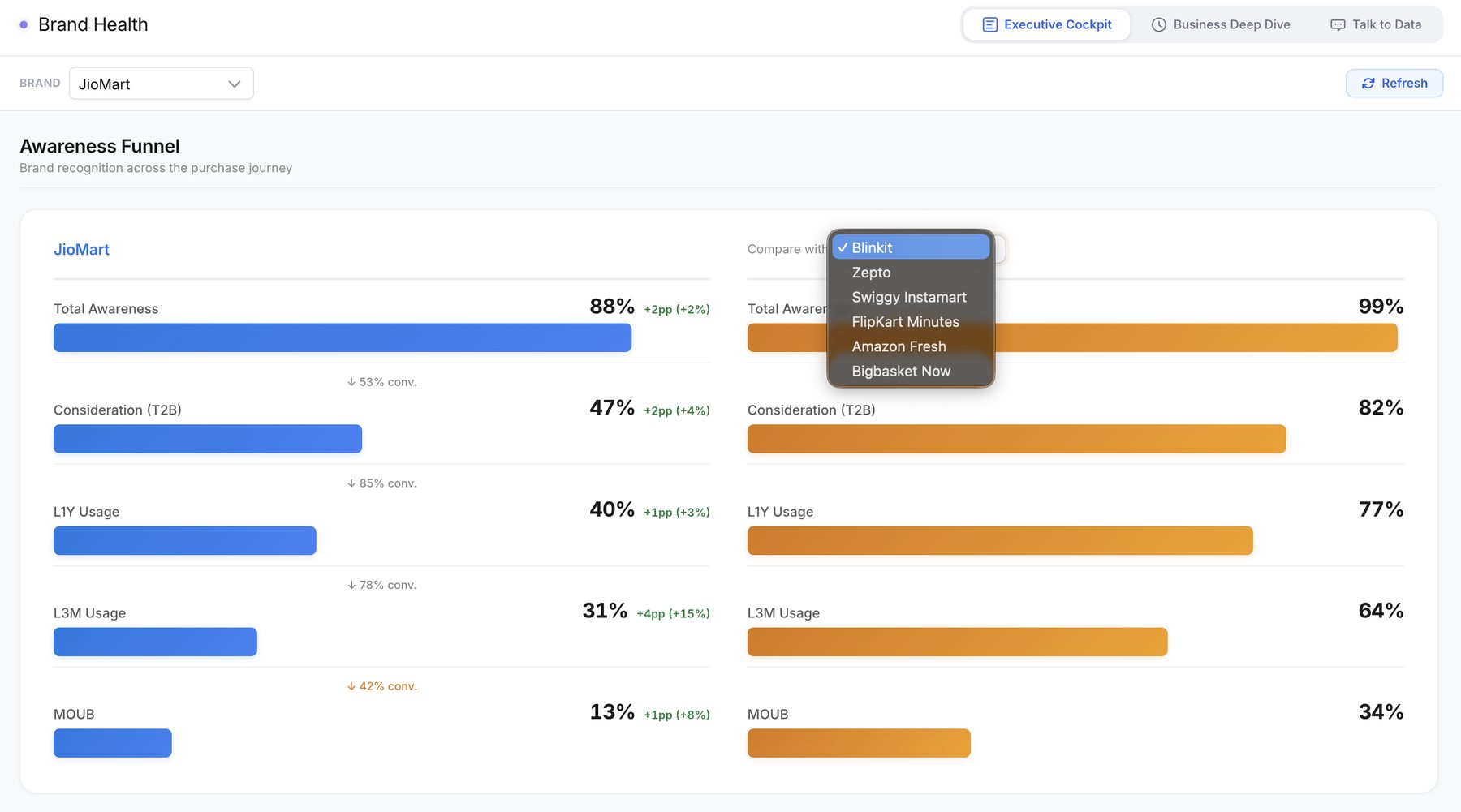Click the competitor 77% value
This screenshot has height=812, width=1461.
click(x=1381, y=509)
